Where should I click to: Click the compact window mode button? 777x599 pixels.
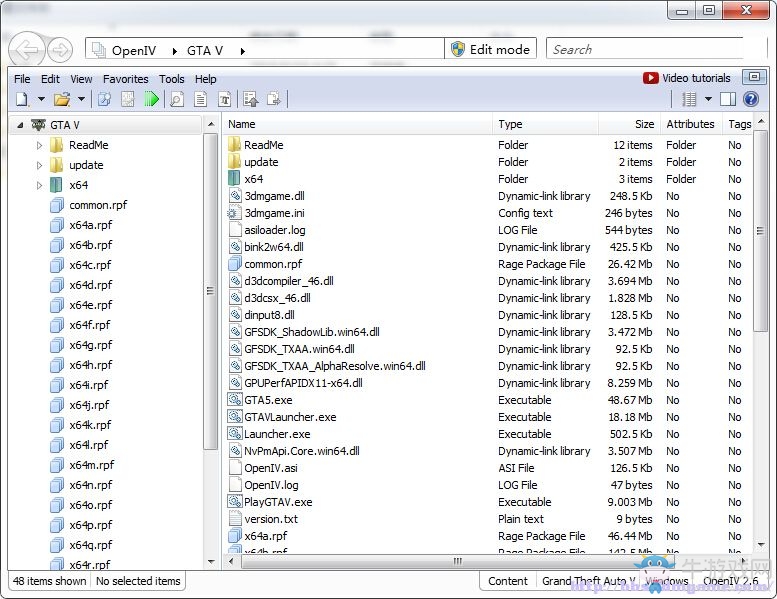754,77
